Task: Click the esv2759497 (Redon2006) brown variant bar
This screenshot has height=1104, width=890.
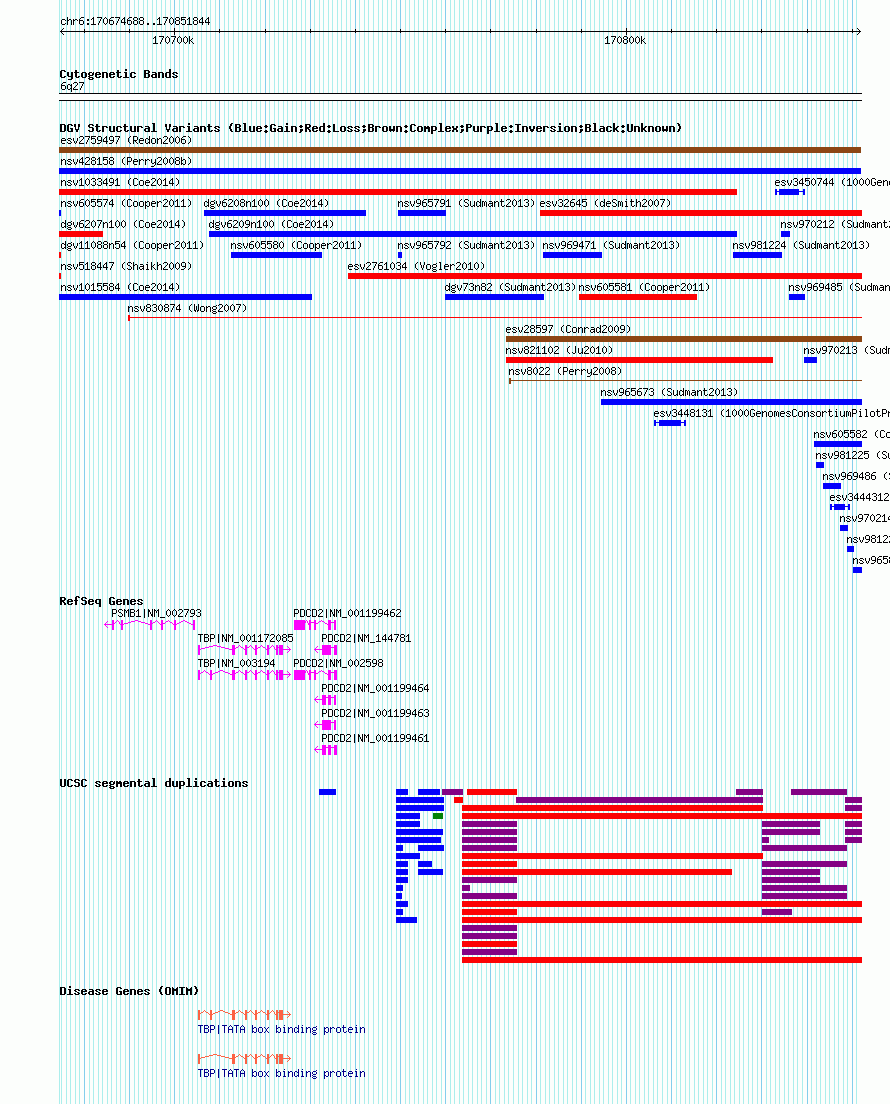Action: tap(460, 150)
